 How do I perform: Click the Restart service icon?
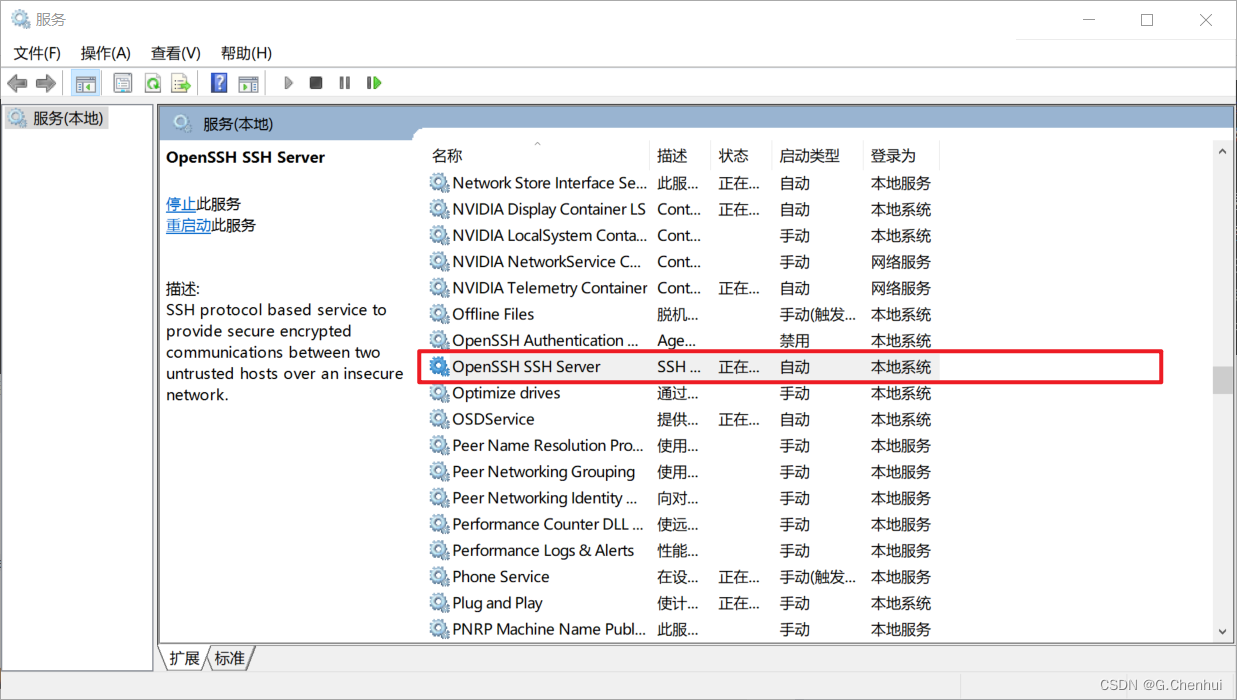pyautogui.click(x=374, y=83)
